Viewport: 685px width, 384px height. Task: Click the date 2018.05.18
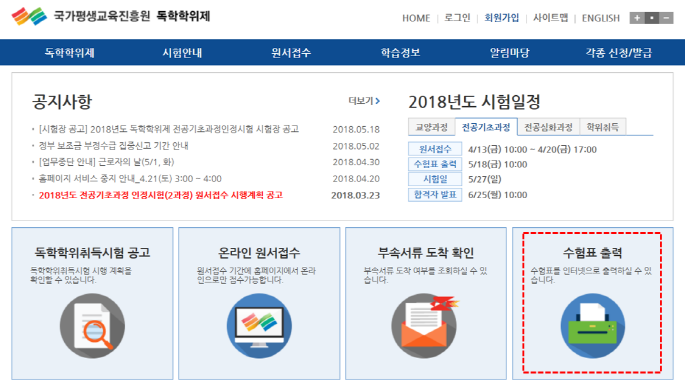click(x=356, y=129)
